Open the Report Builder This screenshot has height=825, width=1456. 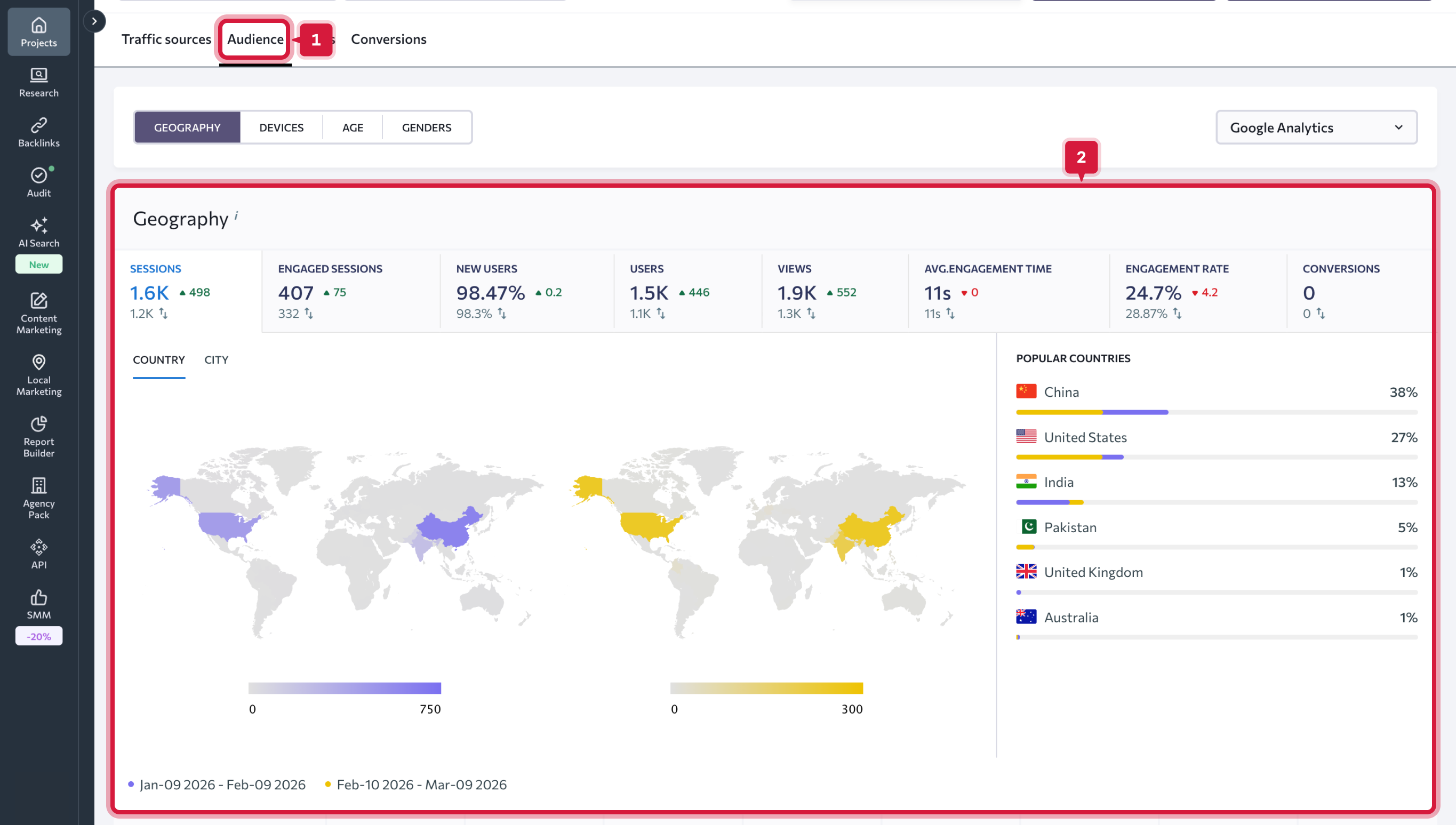click(38, 436)
